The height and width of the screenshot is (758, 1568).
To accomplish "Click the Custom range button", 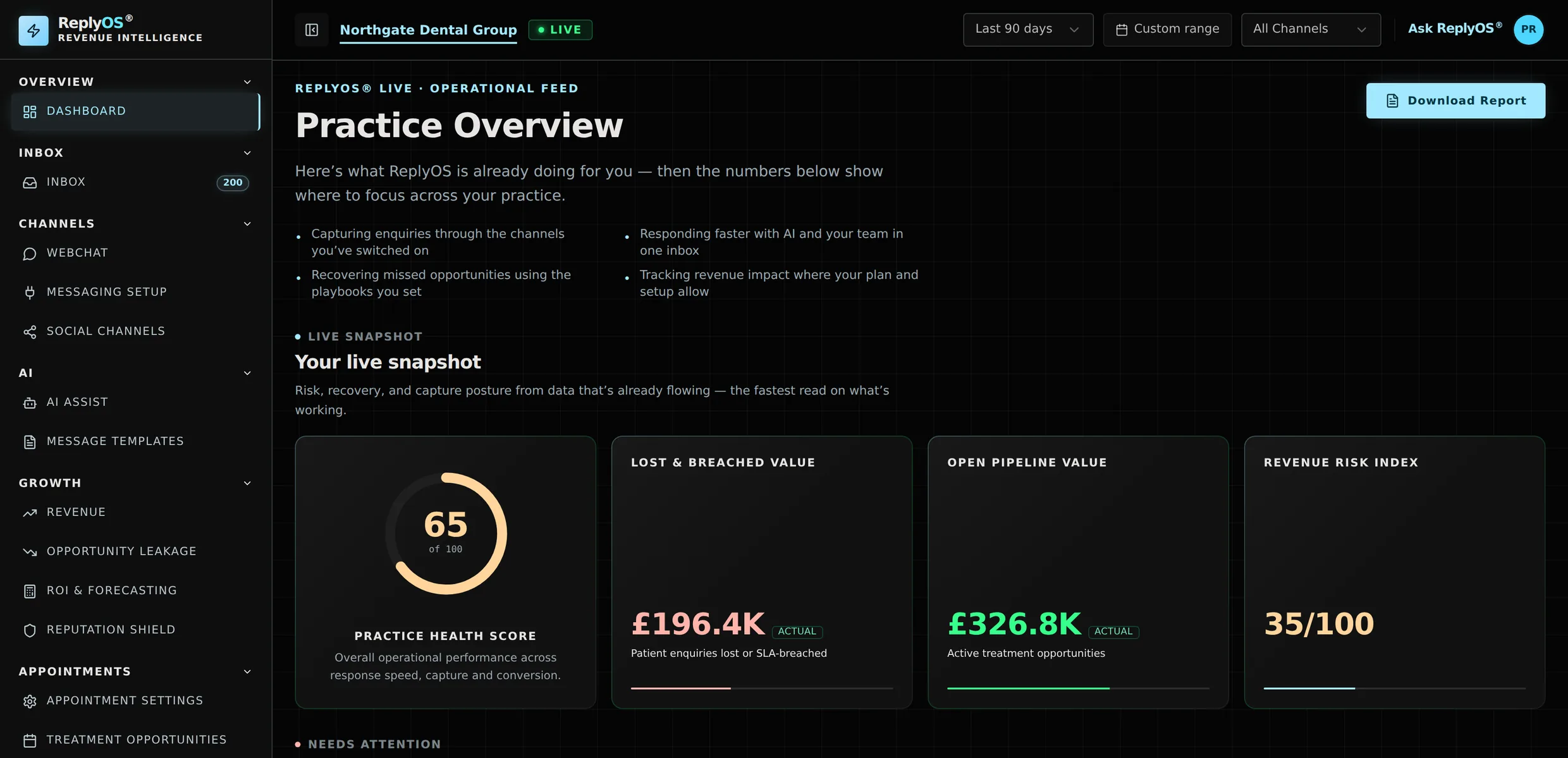I will pyautogui.click(x=1167, y=30).
